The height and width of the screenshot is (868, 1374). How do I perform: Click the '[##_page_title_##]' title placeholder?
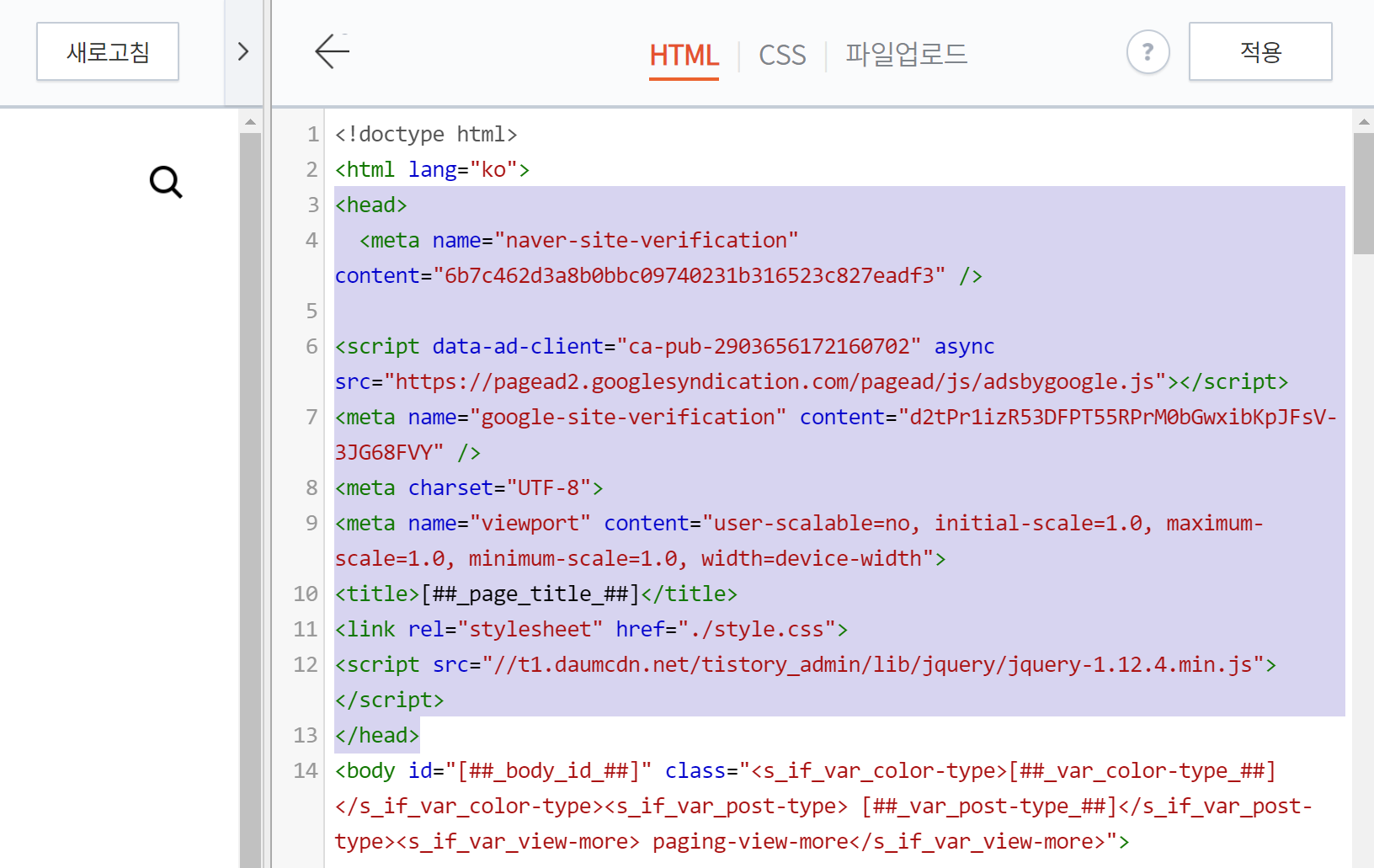coord(530,594)
